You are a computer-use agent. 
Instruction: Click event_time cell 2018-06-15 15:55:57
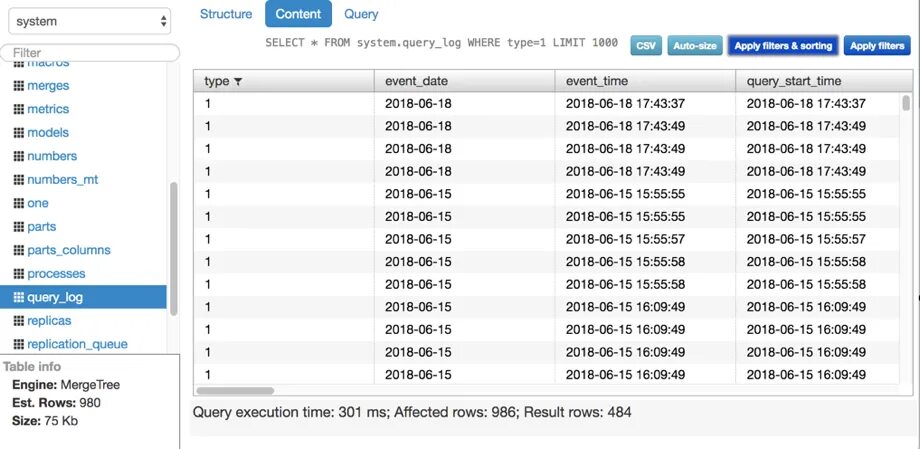pyautogui.click(x=625, y=239)
